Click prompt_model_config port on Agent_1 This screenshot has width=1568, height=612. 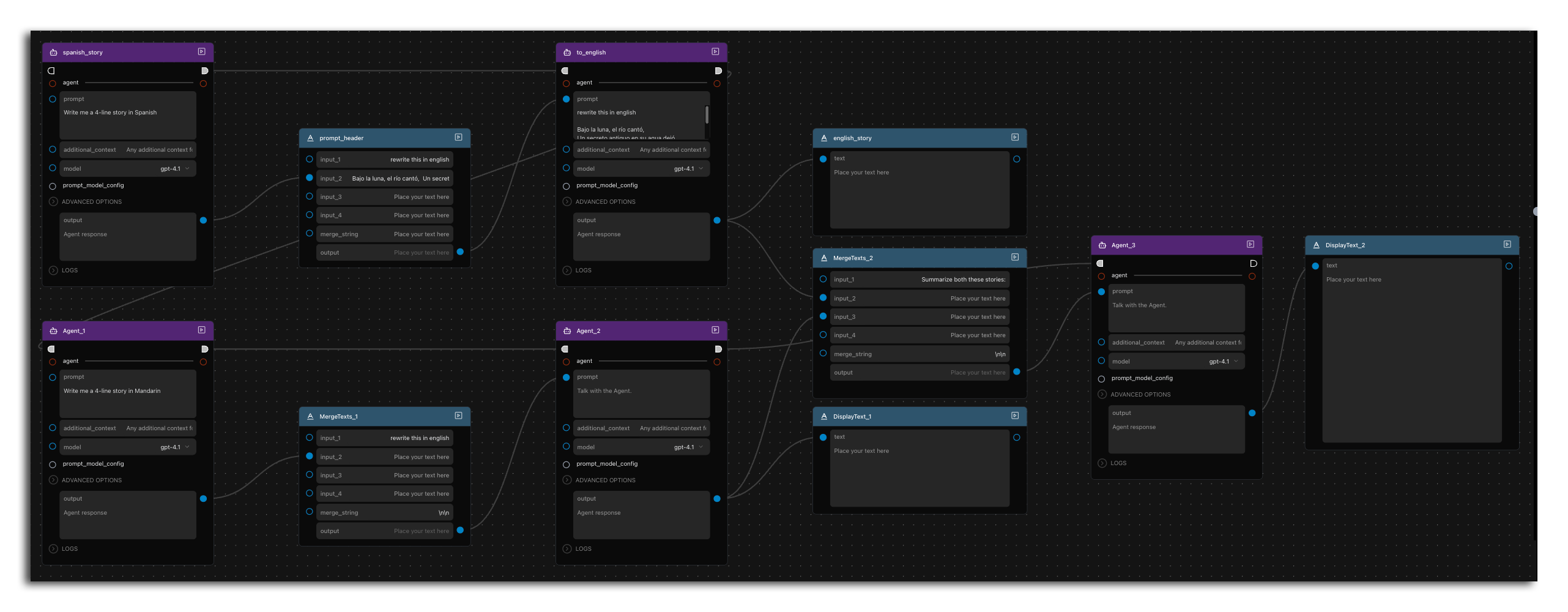(53, 465)
